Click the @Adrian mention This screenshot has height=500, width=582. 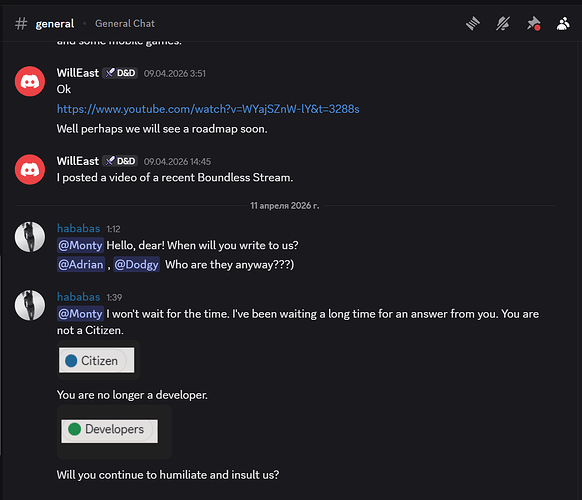coord(81,265)
